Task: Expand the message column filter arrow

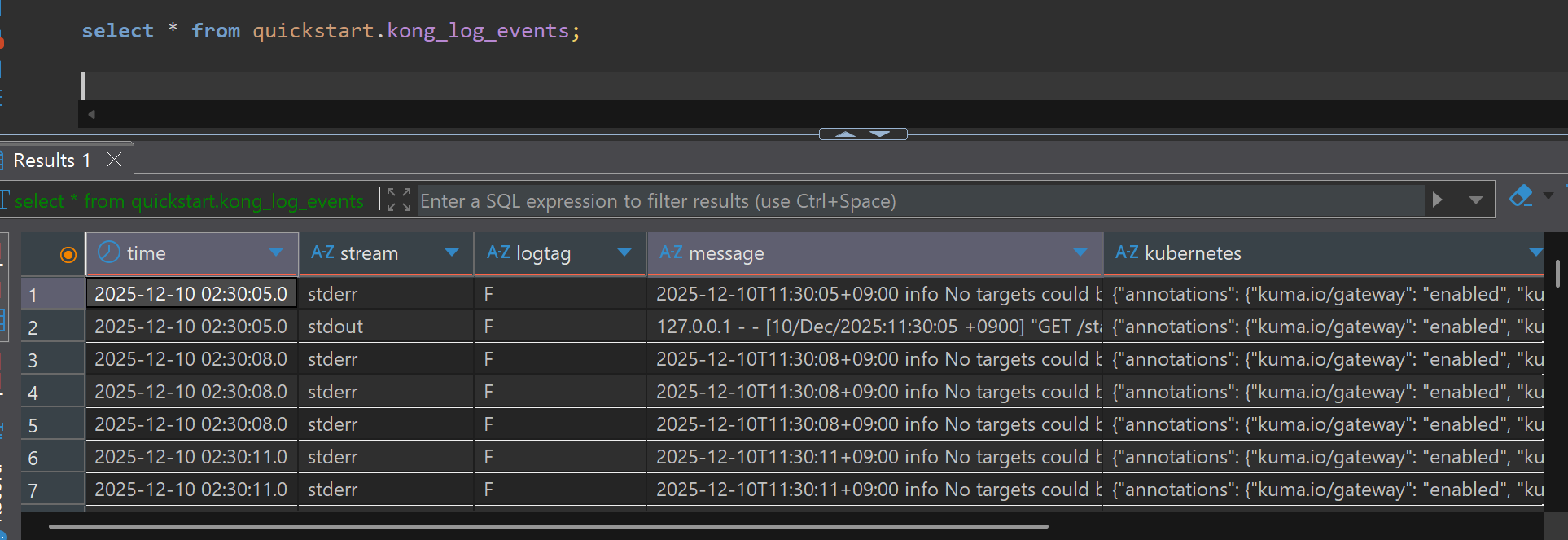Action: click(1080, 252)
